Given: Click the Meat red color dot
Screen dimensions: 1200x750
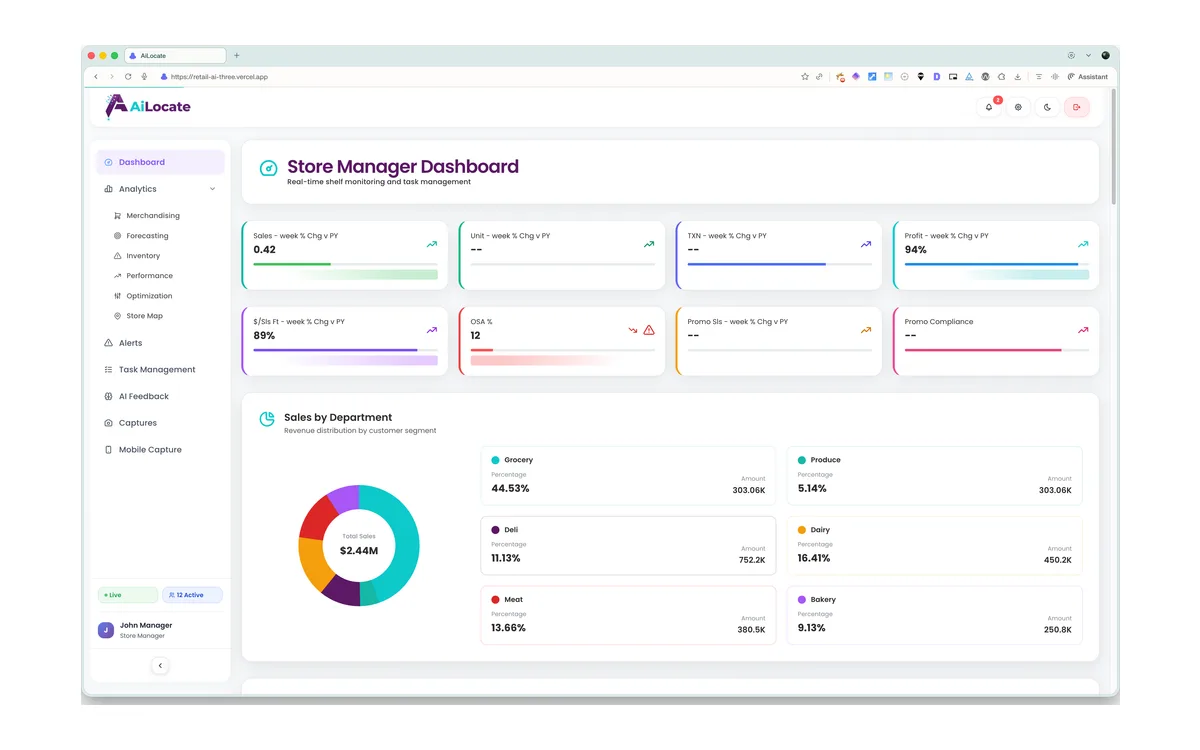Looking at the screenshot, I should point(495,600).
